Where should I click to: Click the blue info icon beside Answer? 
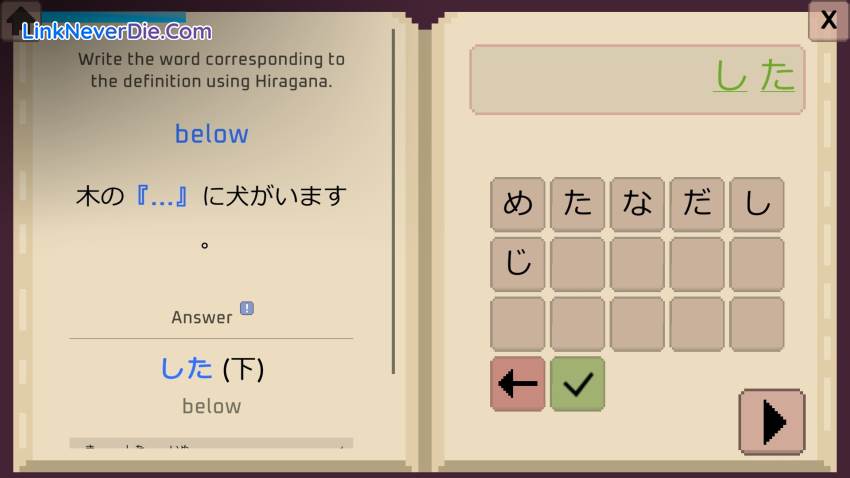(x=247, y=308)
